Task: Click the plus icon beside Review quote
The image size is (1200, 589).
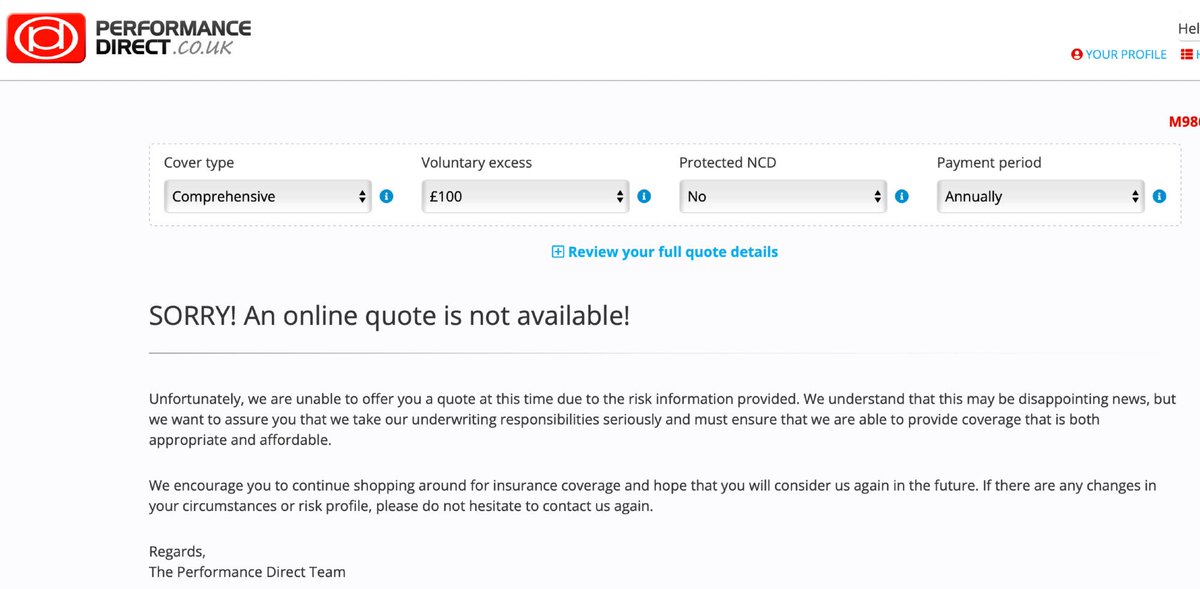Action: point(558,252)
